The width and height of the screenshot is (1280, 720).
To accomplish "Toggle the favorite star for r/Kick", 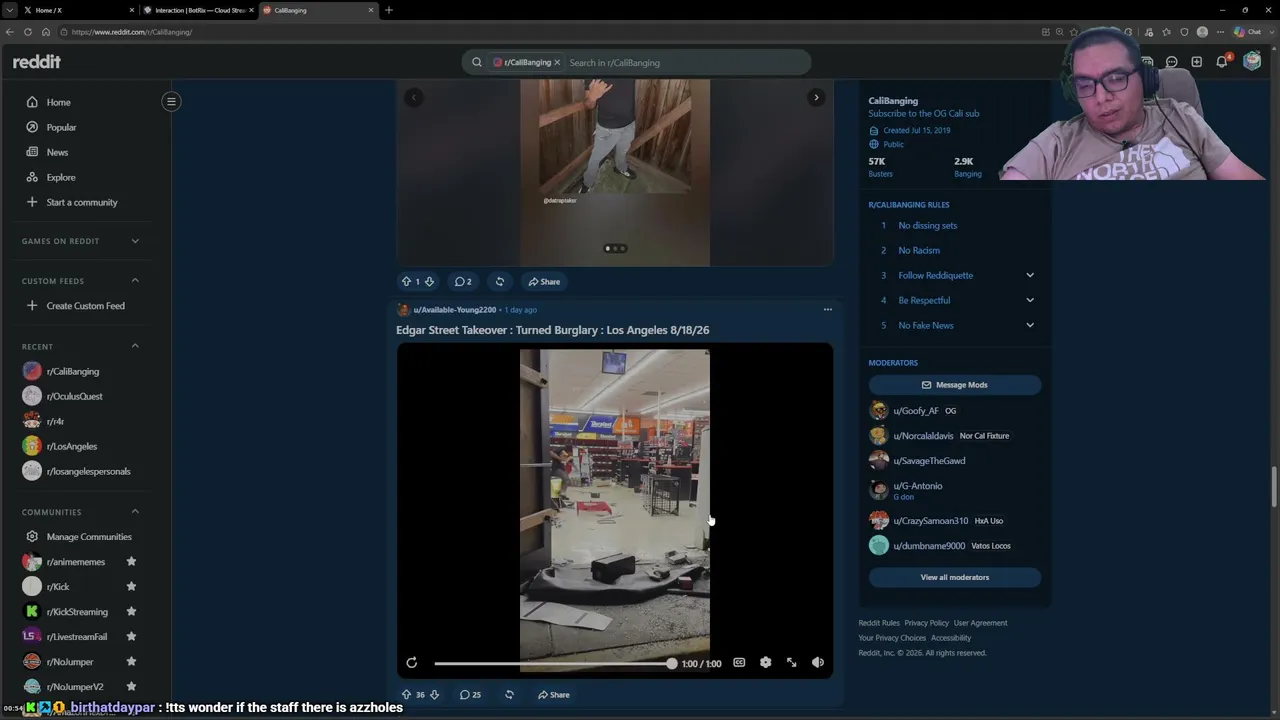I will [x=131, y=587].
